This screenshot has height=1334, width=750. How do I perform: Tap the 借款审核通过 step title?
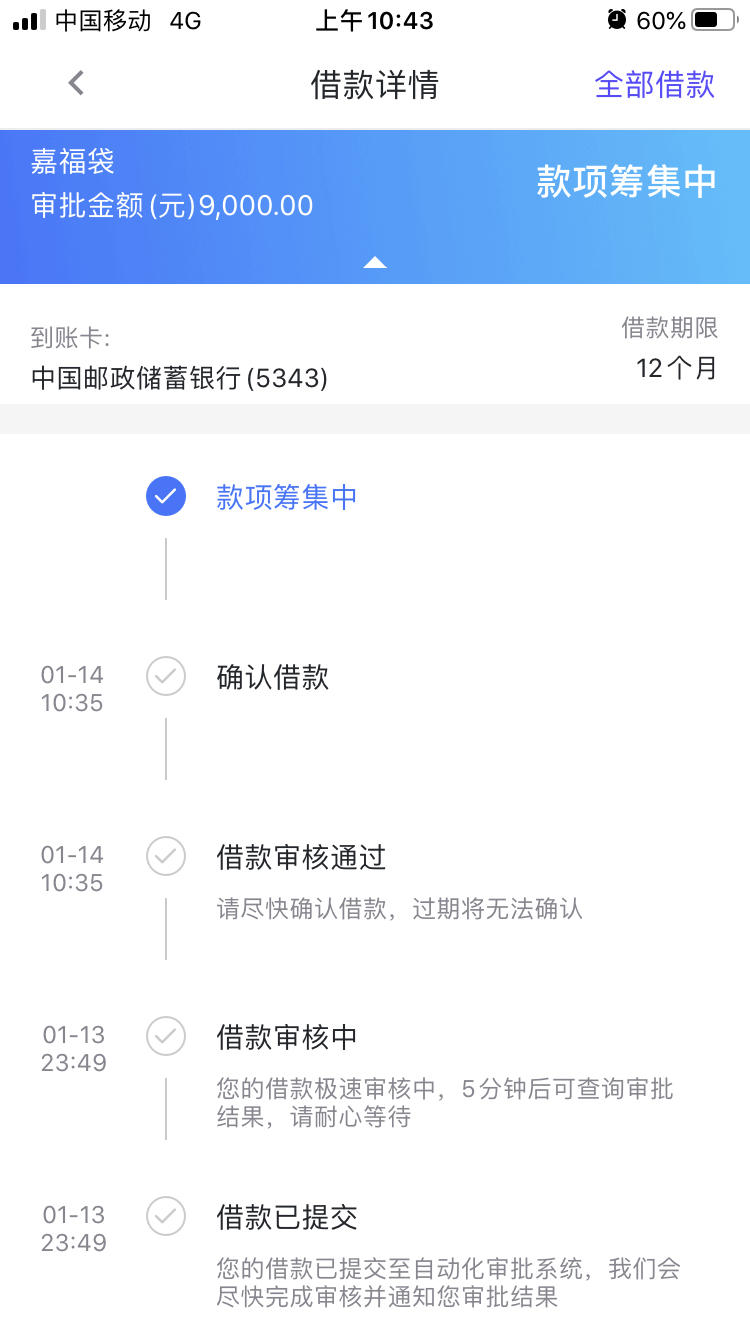pos(301,857)
